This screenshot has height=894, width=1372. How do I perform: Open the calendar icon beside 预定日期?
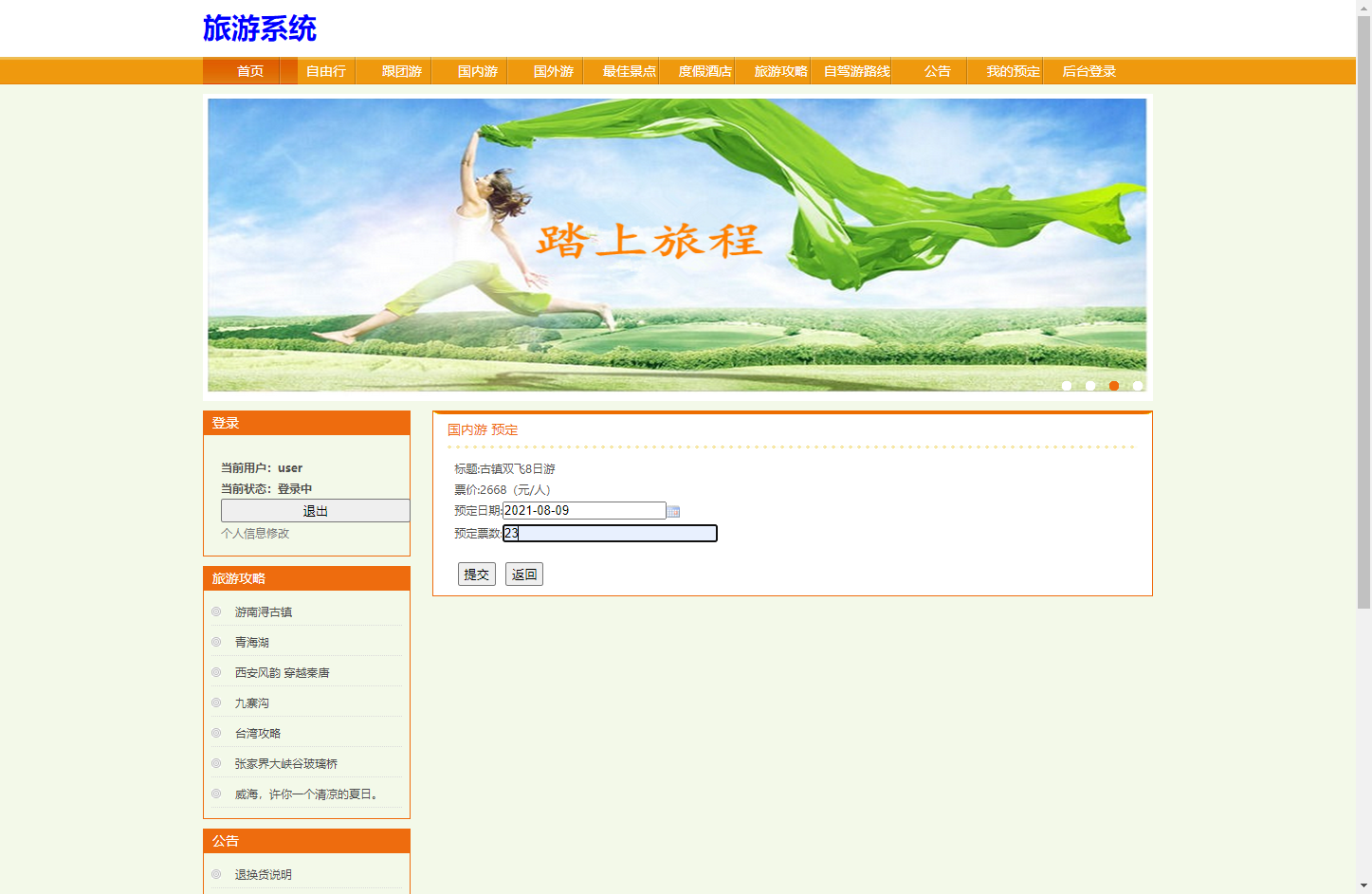click(673, 511)
